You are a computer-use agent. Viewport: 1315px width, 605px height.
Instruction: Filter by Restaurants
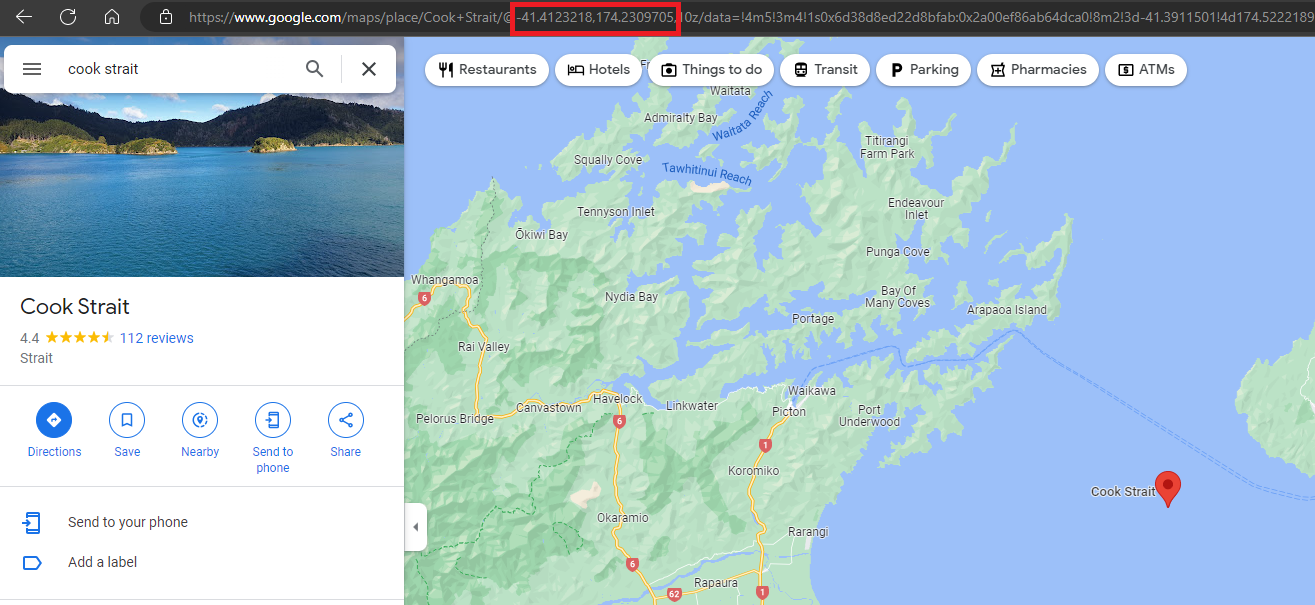tap(487, 70)
